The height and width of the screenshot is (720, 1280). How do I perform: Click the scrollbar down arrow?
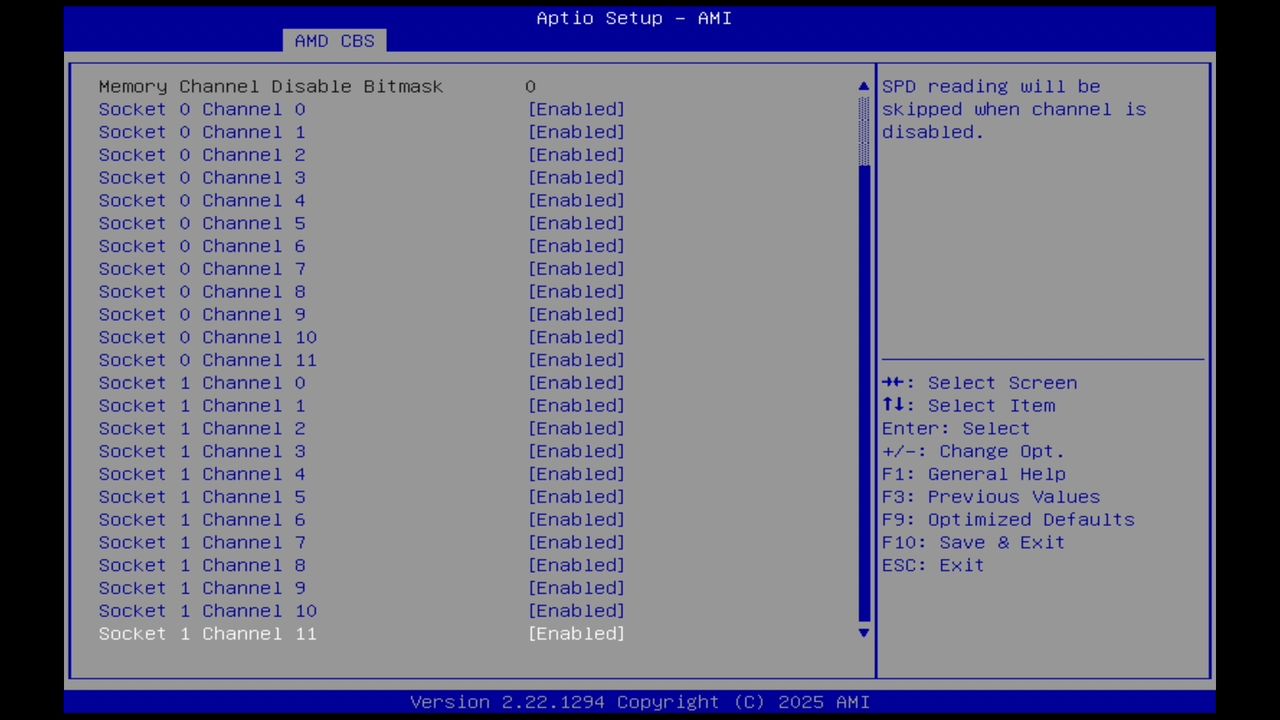[x=862, y=633]
